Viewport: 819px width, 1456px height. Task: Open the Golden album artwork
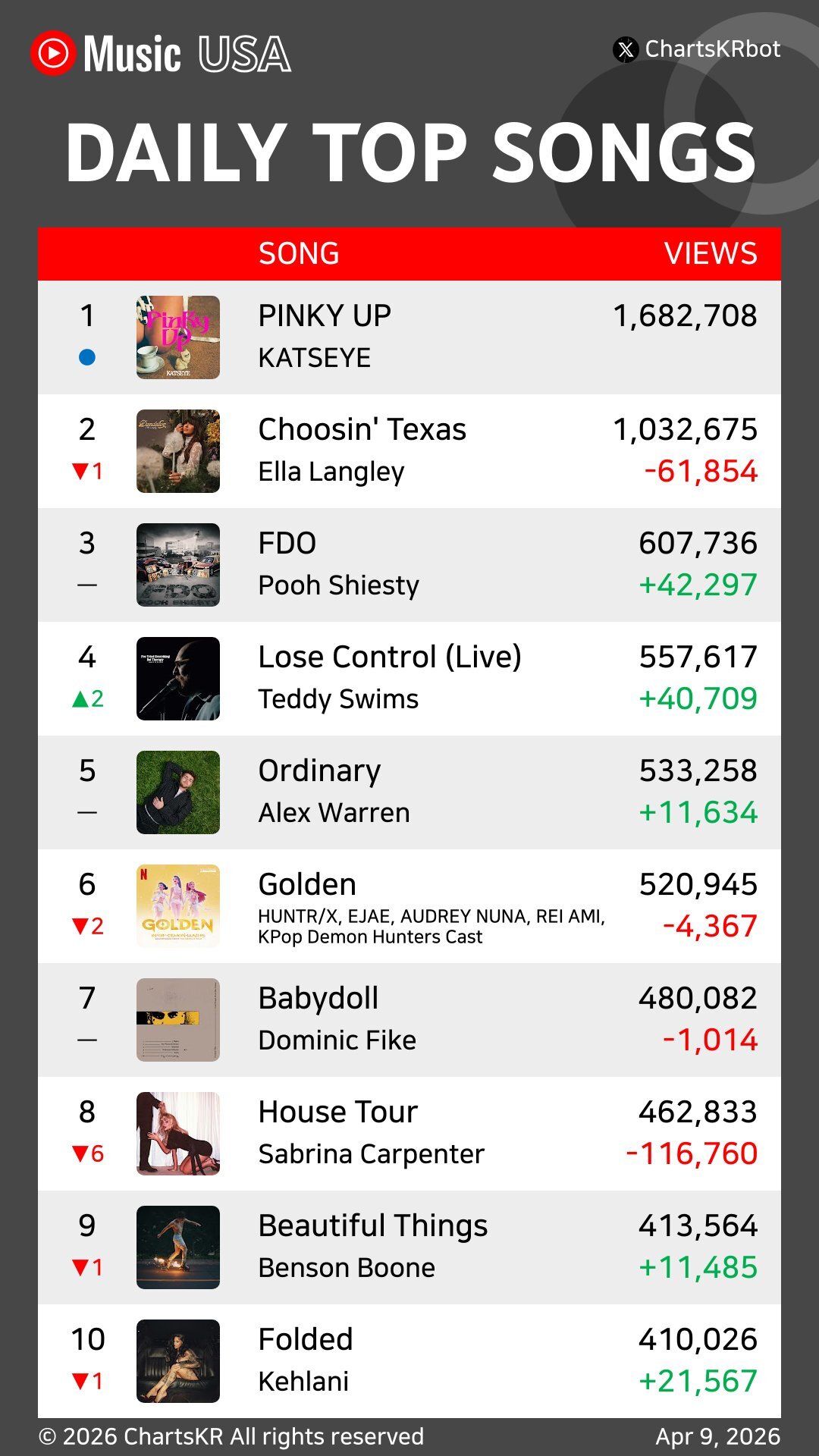tap(178, 906)
